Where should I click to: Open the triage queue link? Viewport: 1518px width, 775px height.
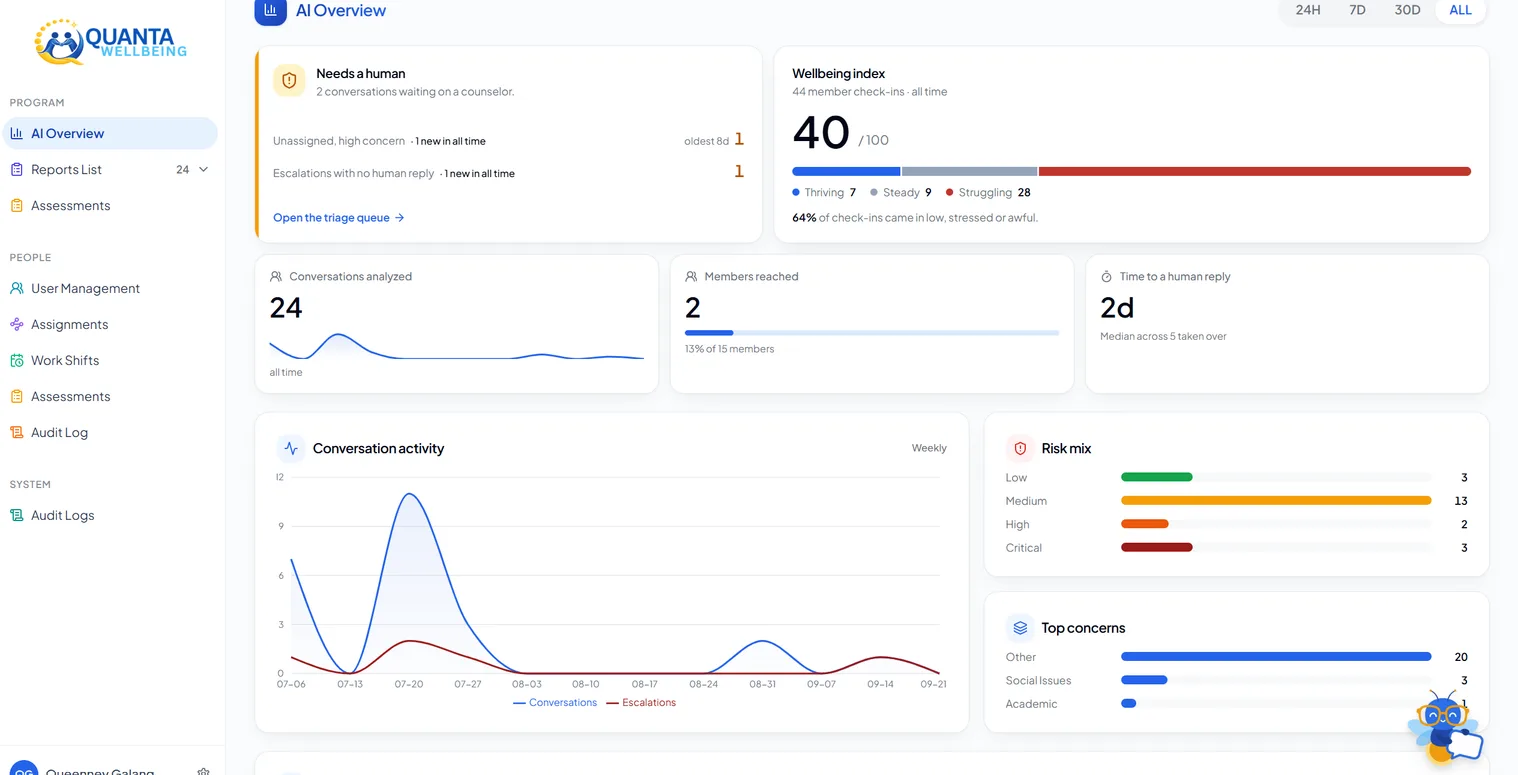[x=339, y=218]
